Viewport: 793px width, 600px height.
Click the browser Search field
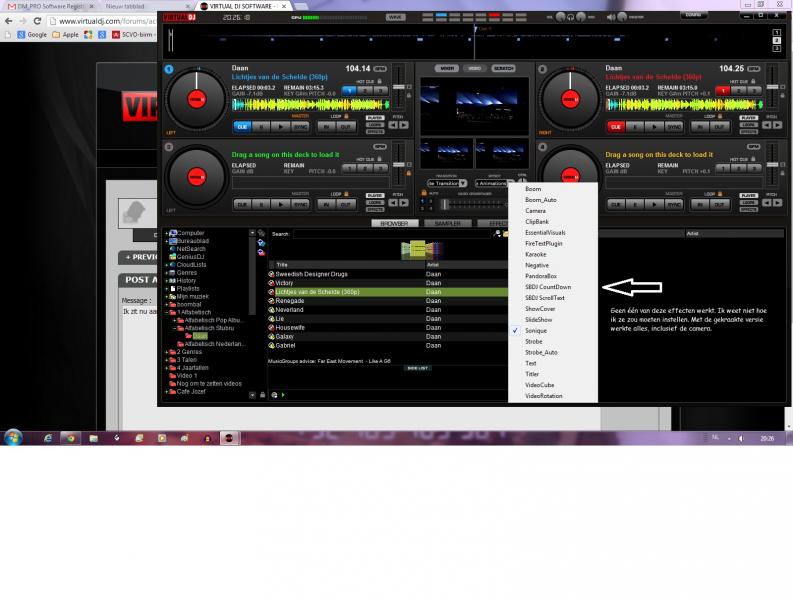[391, 234]
